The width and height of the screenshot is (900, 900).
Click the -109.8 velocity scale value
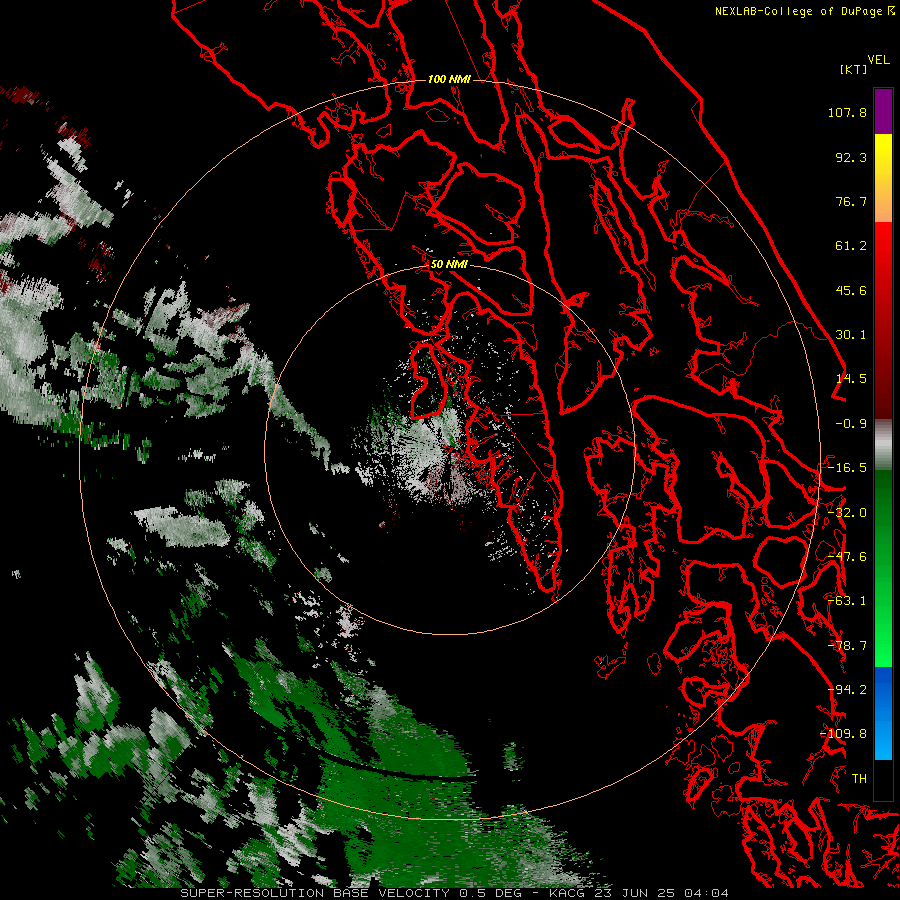pyautogui.click(x=844, y=734)
